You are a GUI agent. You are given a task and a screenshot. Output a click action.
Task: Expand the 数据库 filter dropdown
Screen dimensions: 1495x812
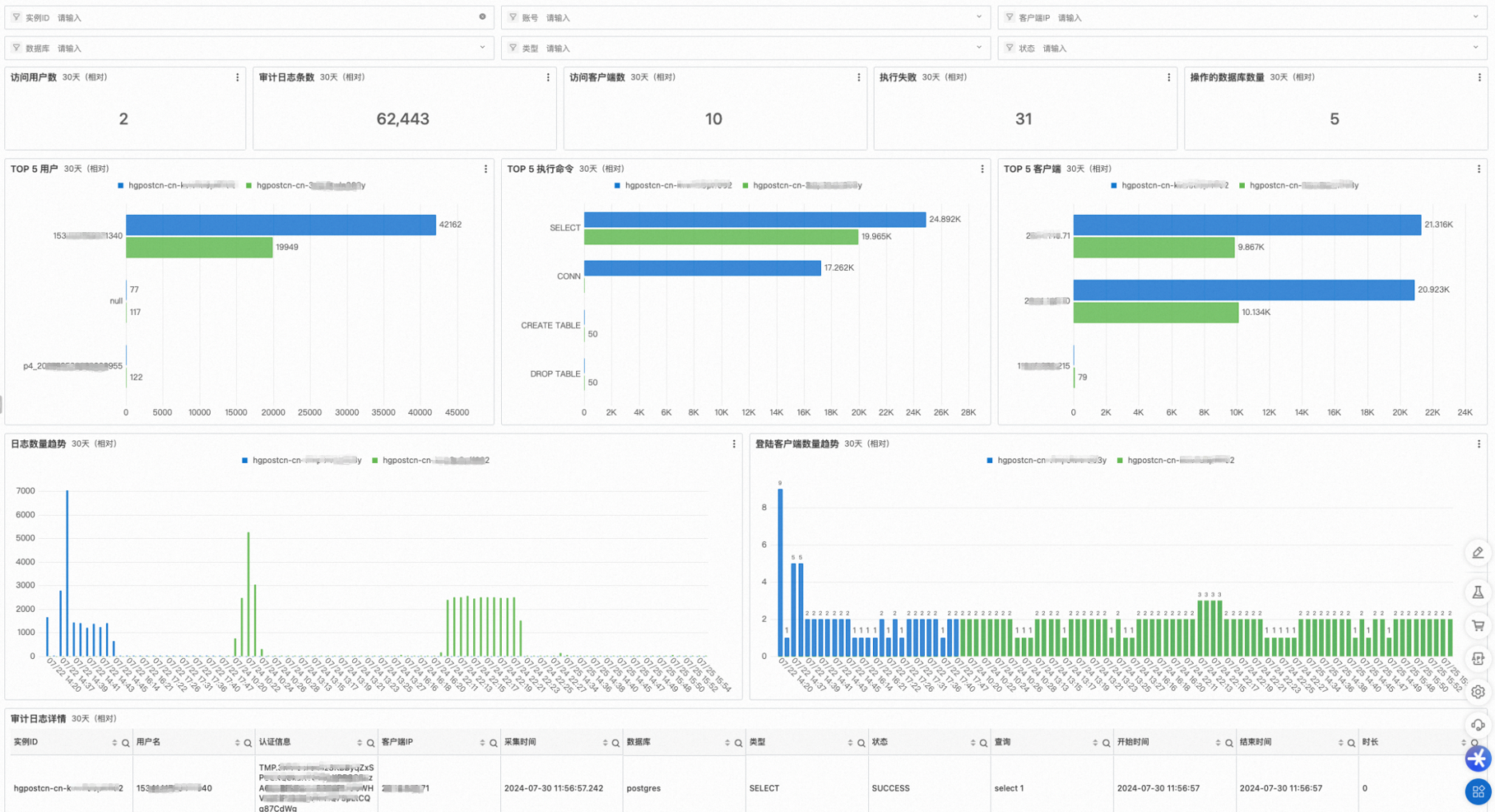coord(482,48)
